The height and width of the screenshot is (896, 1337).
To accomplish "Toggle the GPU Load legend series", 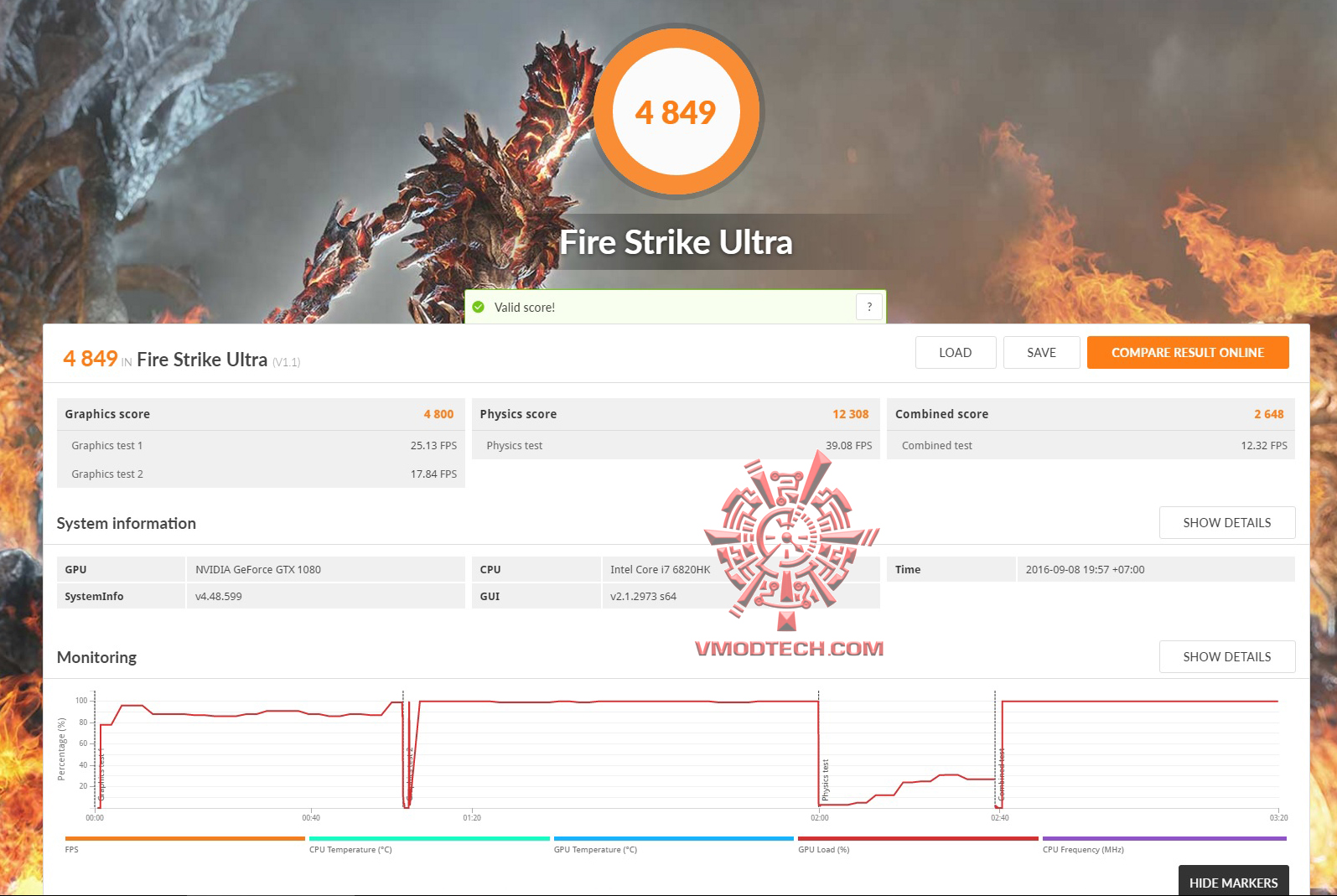I will (x=918, y=844).
